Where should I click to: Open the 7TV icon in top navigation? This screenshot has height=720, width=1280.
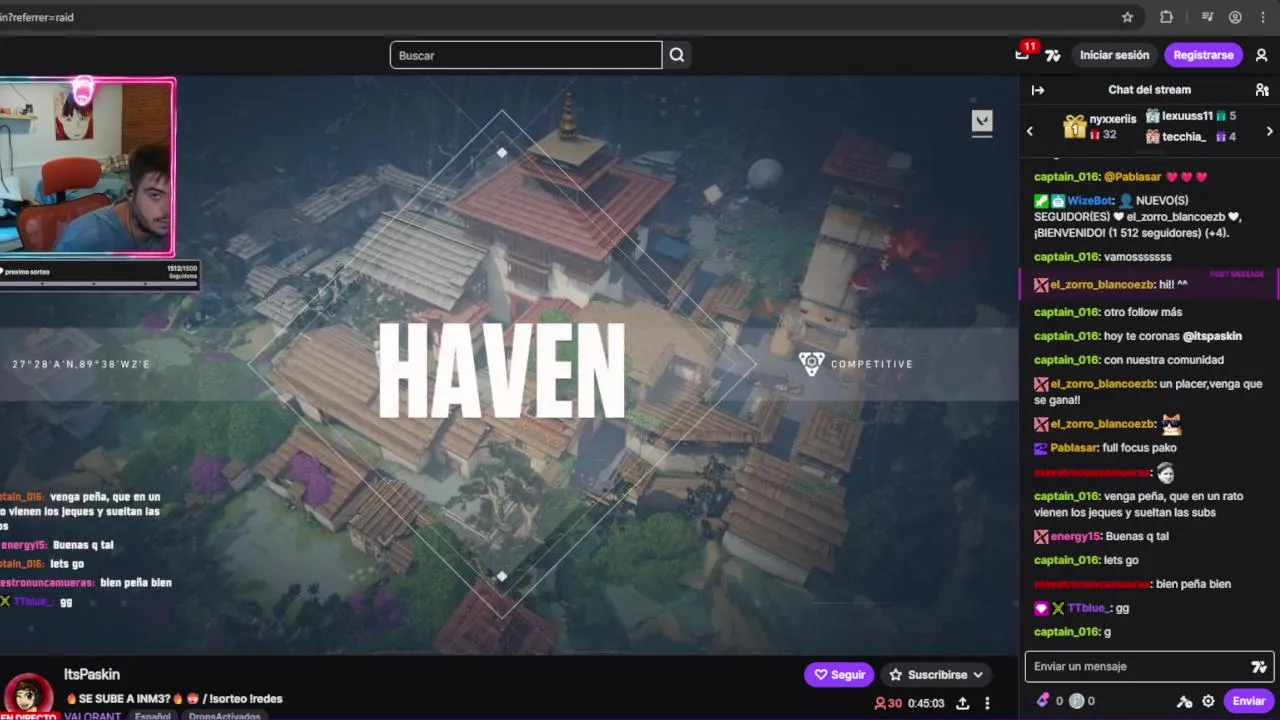coord(1053,55)
